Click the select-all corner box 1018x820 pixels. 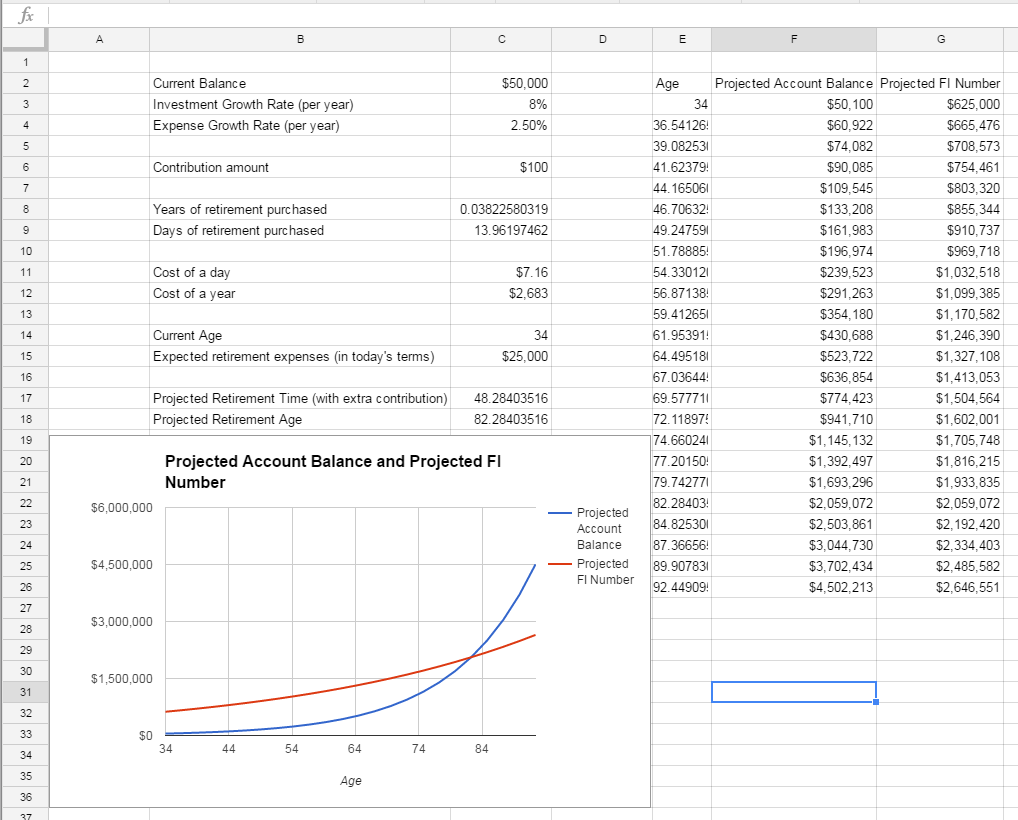point(23,39)
